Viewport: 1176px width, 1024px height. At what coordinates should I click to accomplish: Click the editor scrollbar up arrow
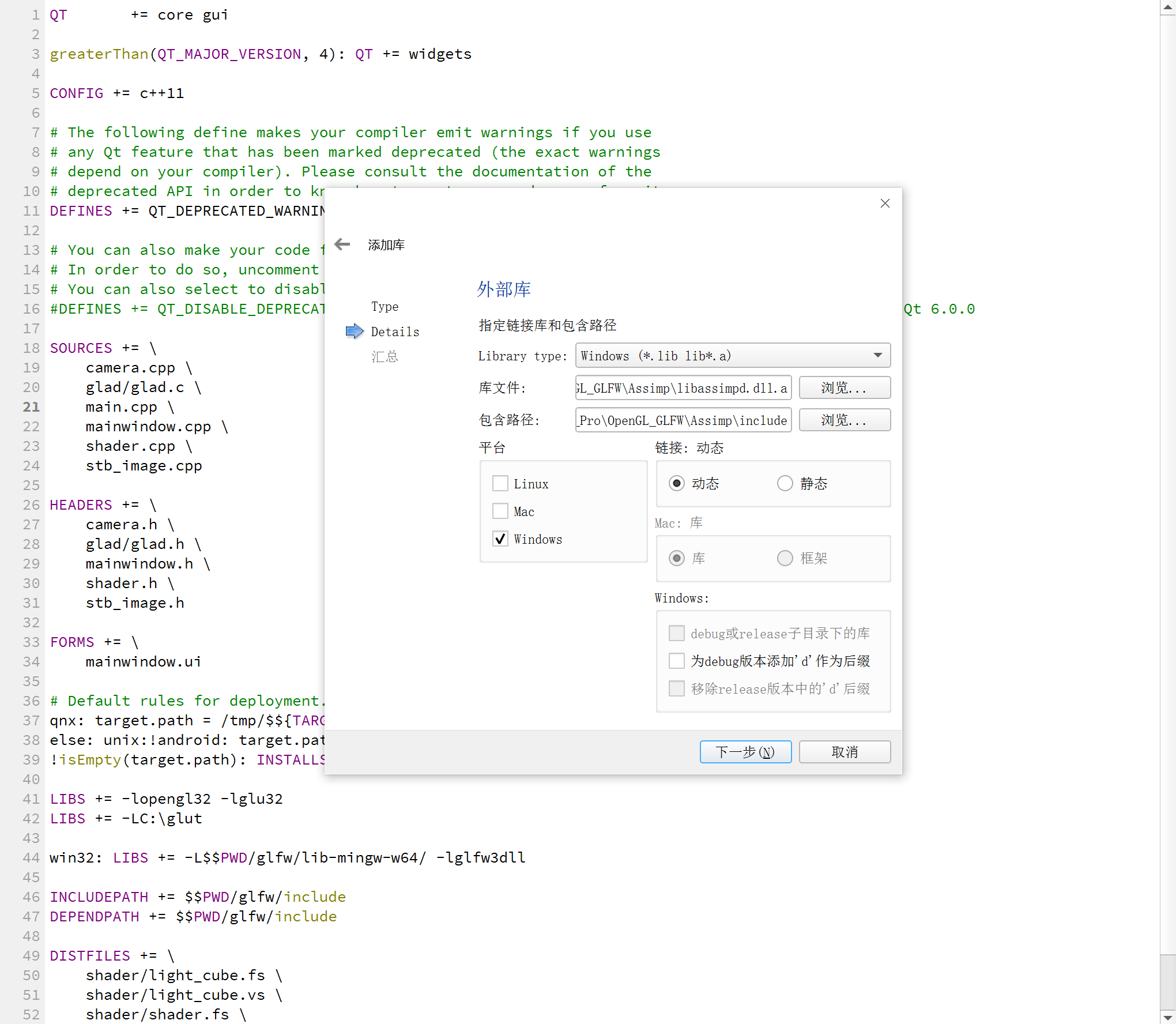click(x=1168, y=7)
